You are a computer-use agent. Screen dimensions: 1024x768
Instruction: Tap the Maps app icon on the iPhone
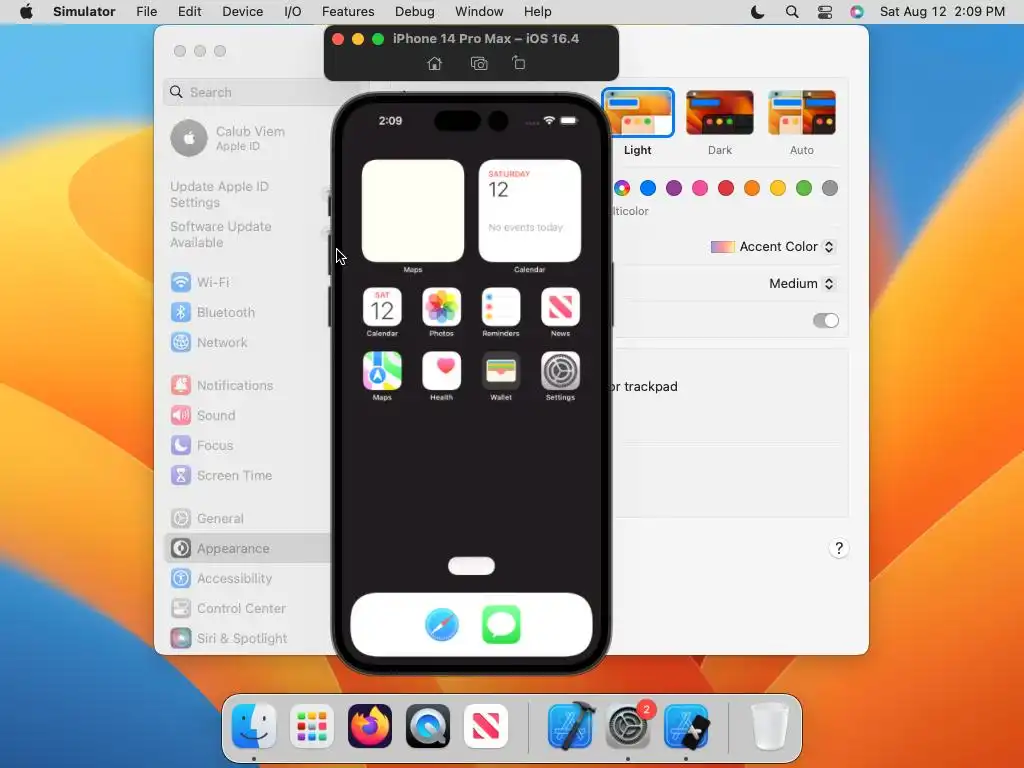pos(382,370)
